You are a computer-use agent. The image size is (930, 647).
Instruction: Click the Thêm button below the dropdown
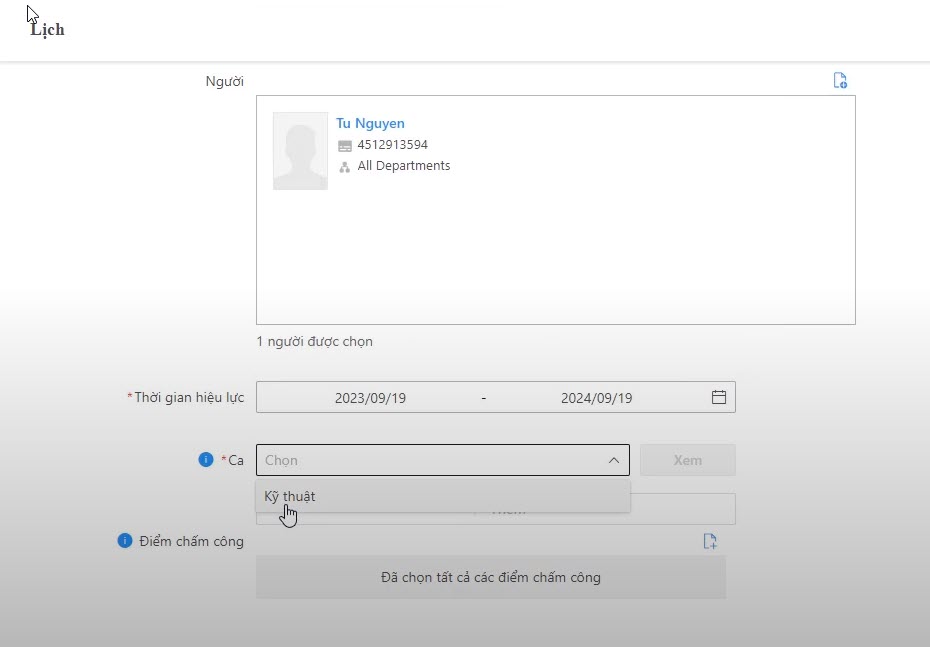tap(680, 514)
